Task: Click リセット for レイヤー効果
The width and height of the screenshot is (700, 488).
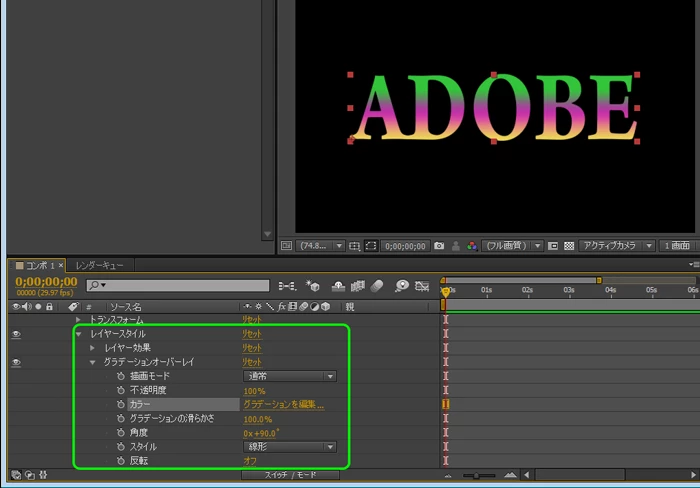Action: 252,348
